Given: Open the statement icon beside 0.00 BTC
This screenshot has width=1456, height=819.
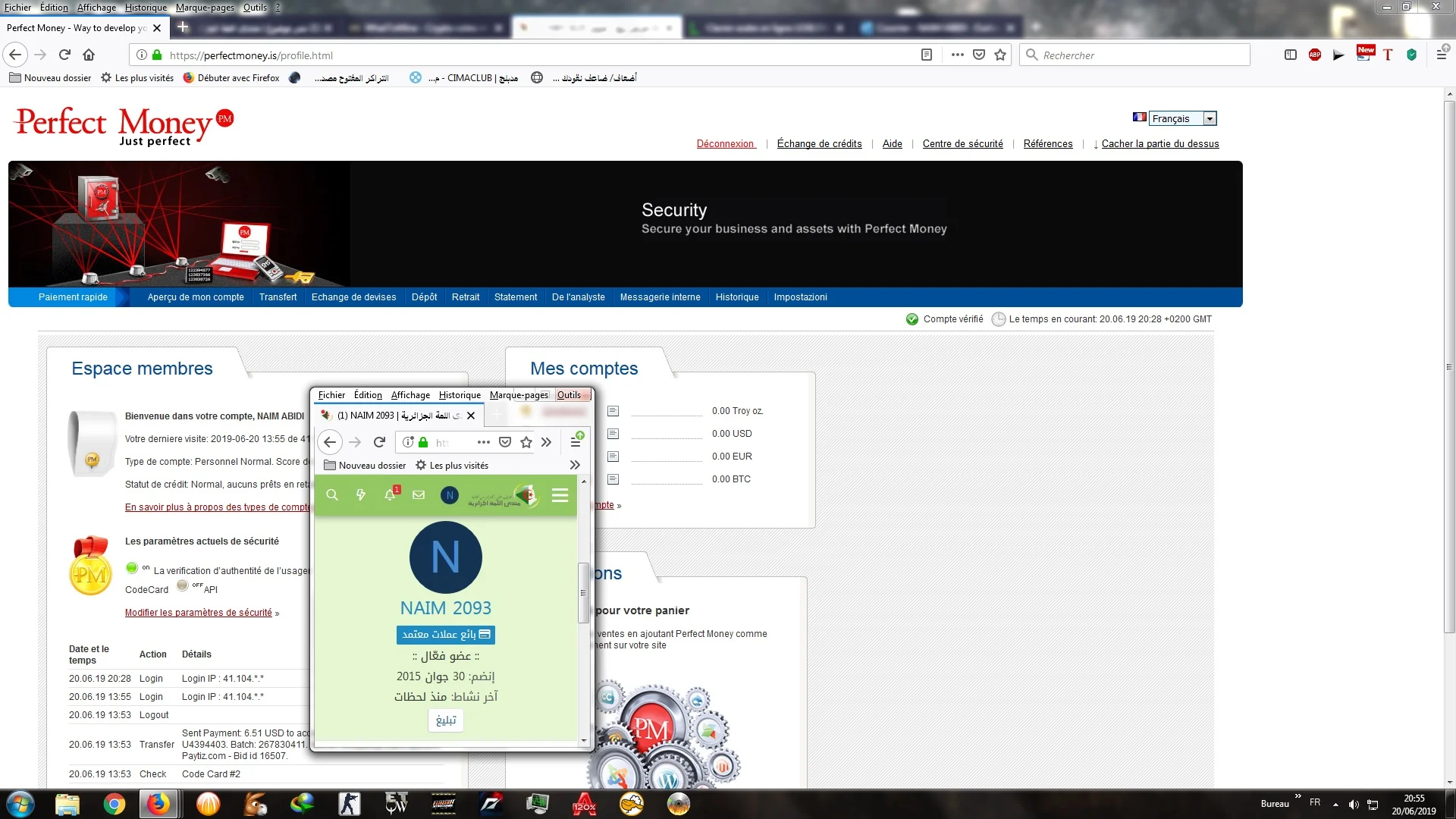Looking at the screenshot, I should pyautogui.click(x=613, y=479).
